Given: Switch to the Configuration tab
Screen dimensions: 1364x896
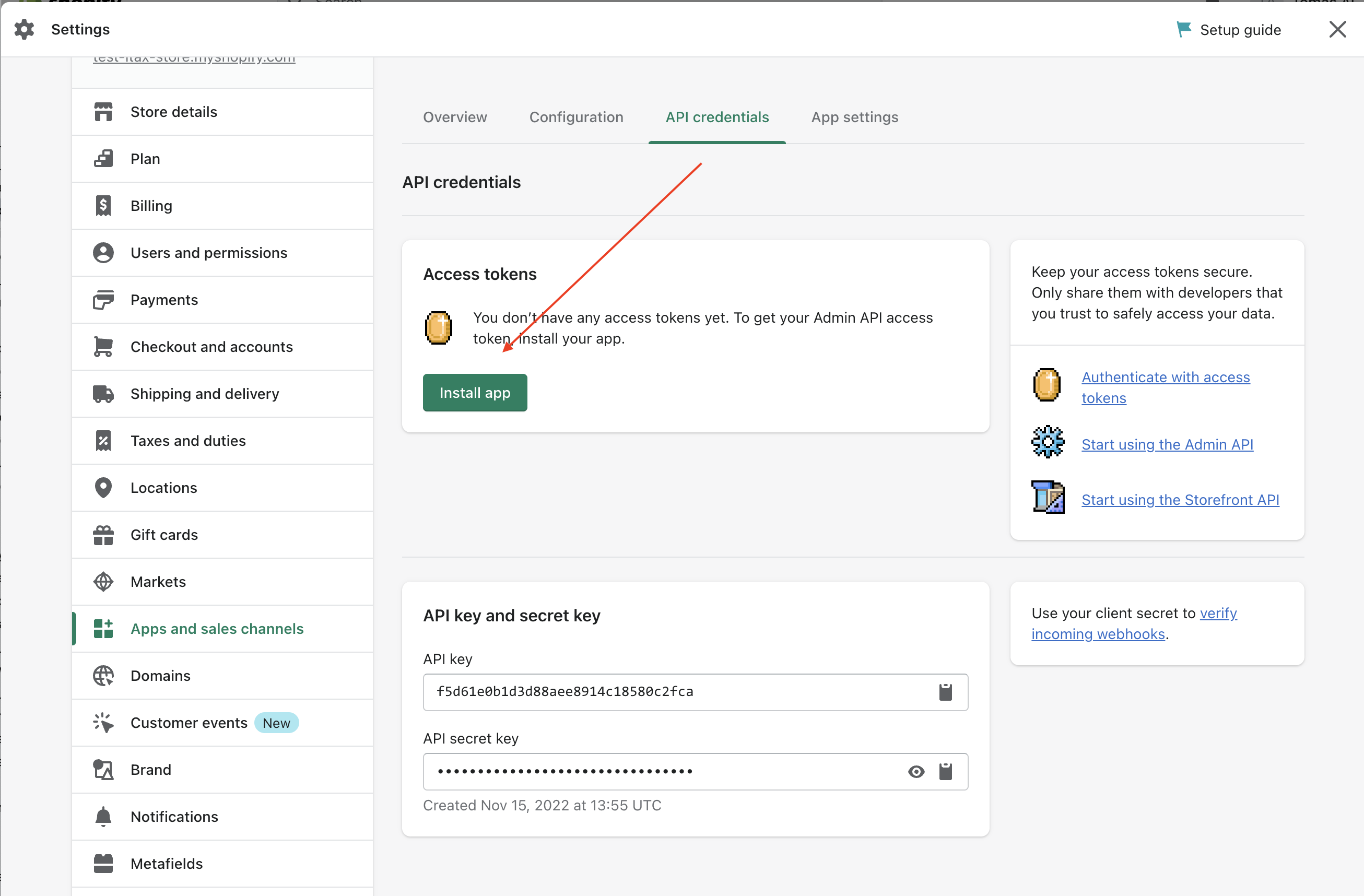Looking at the screenshot, I should pos(576,117).
